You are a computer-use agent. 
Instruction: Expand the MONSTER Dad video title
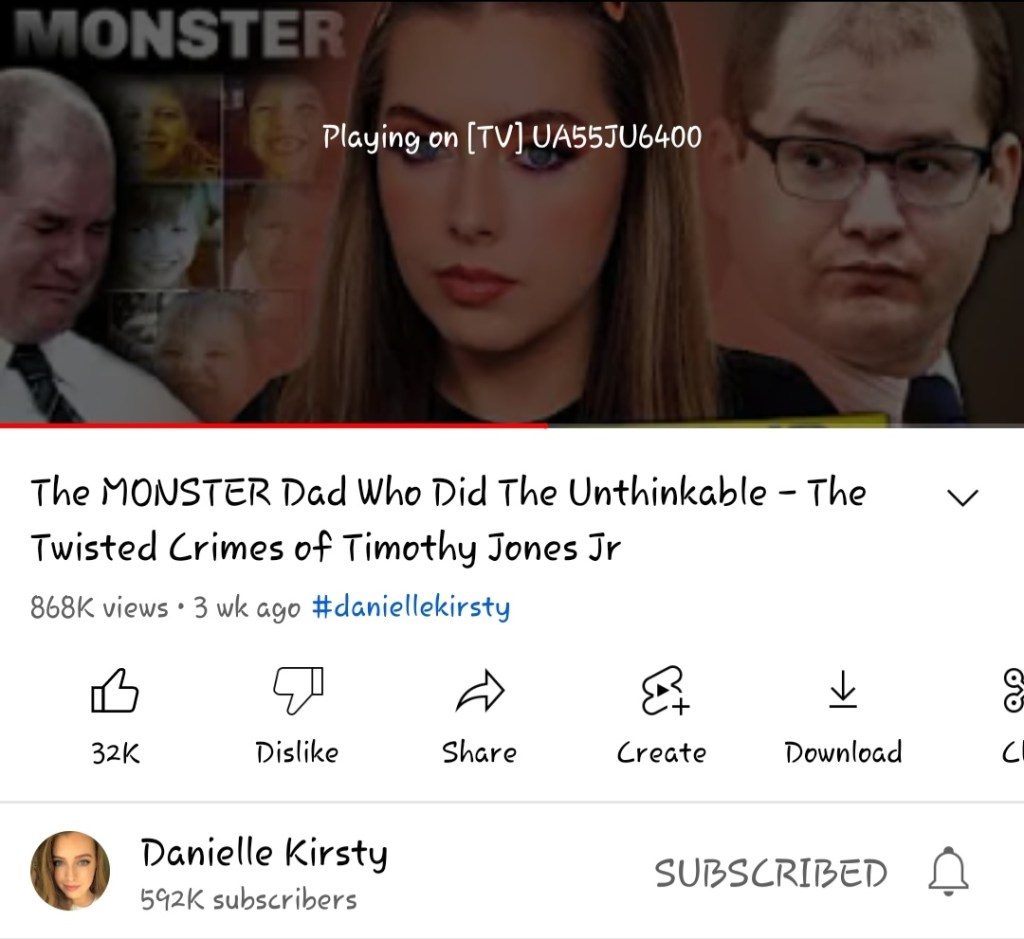click(449, 520)
